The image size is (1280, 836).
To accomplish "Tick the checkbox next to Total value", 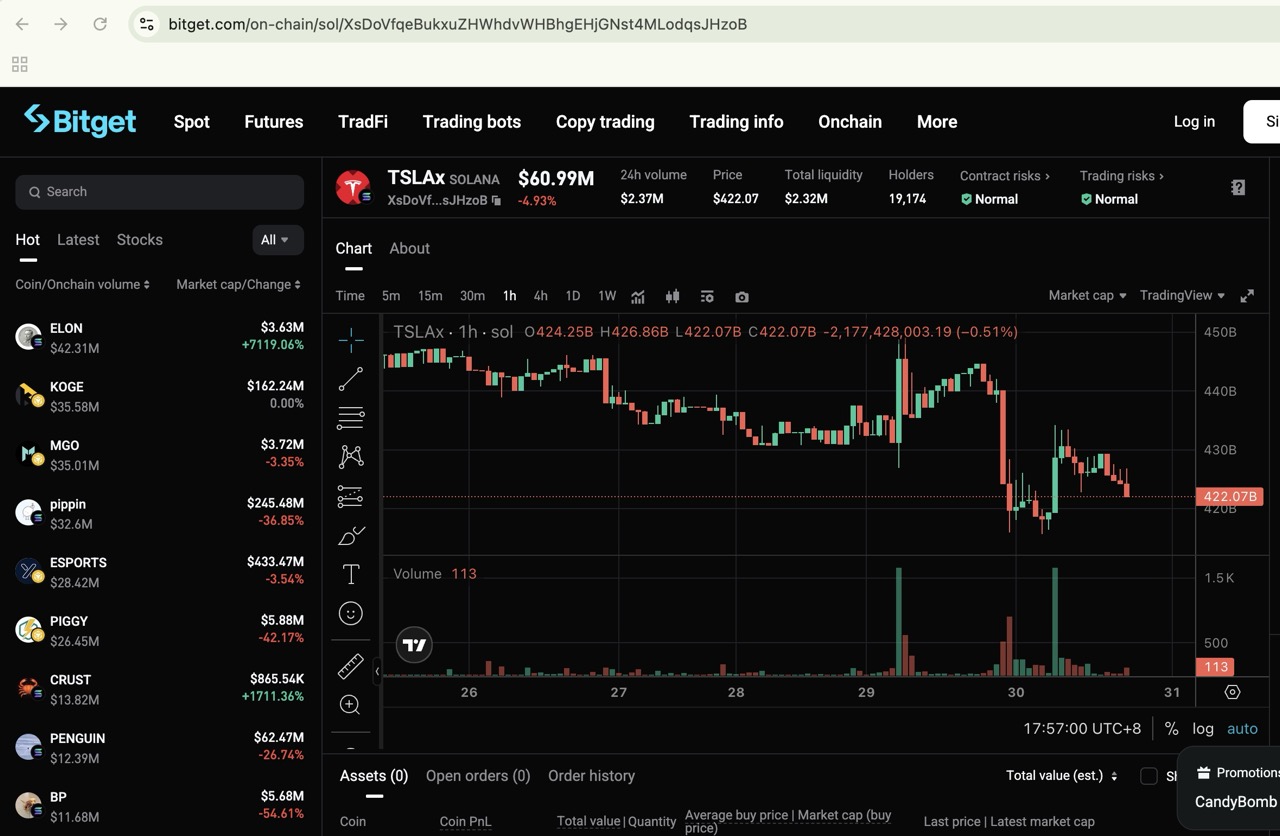I will pos(1148,776).
